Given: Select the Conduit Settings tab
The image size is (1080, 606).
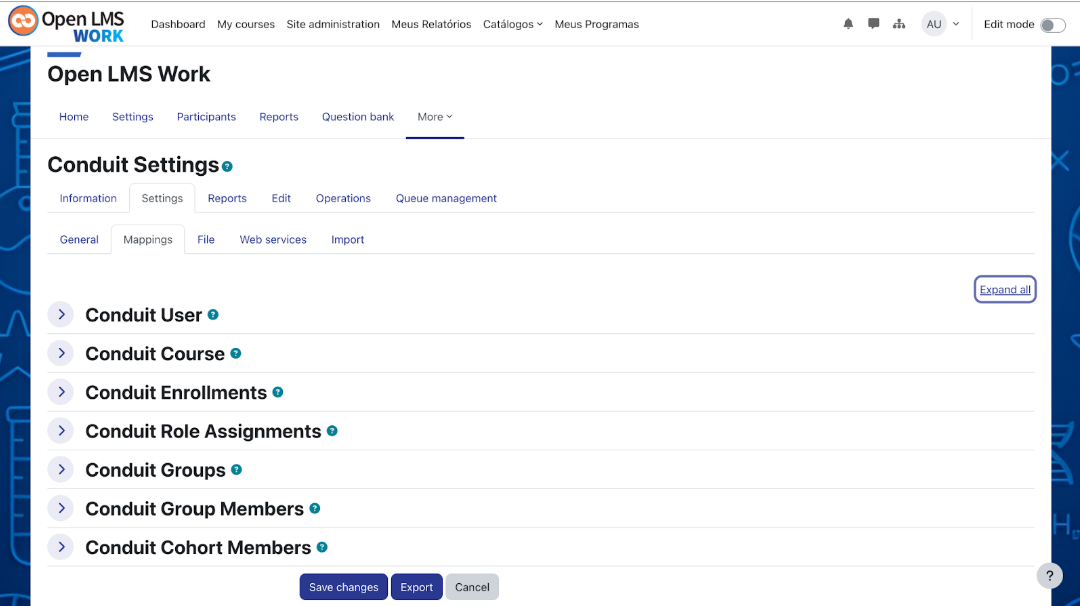Looking at the screenshot, I should (162, 198).
